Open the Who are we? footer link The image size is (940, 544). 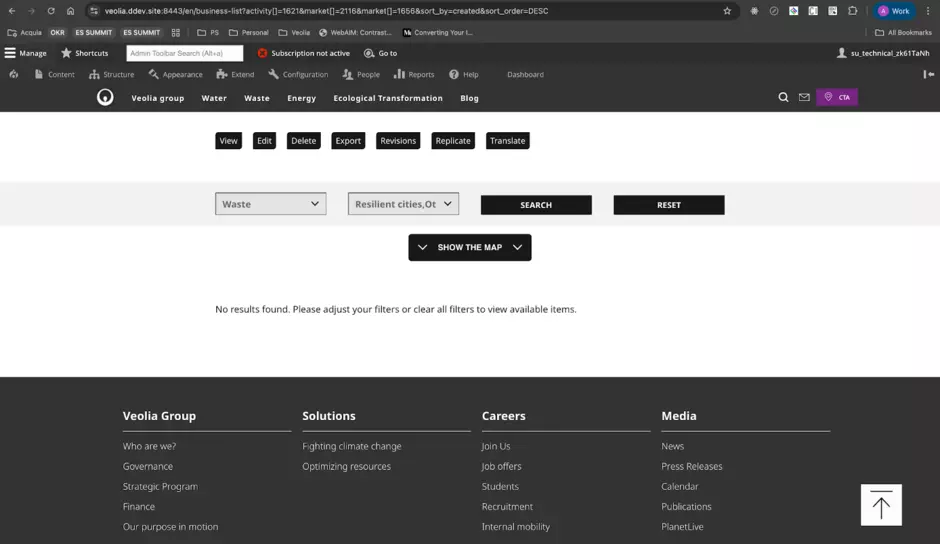149,446
